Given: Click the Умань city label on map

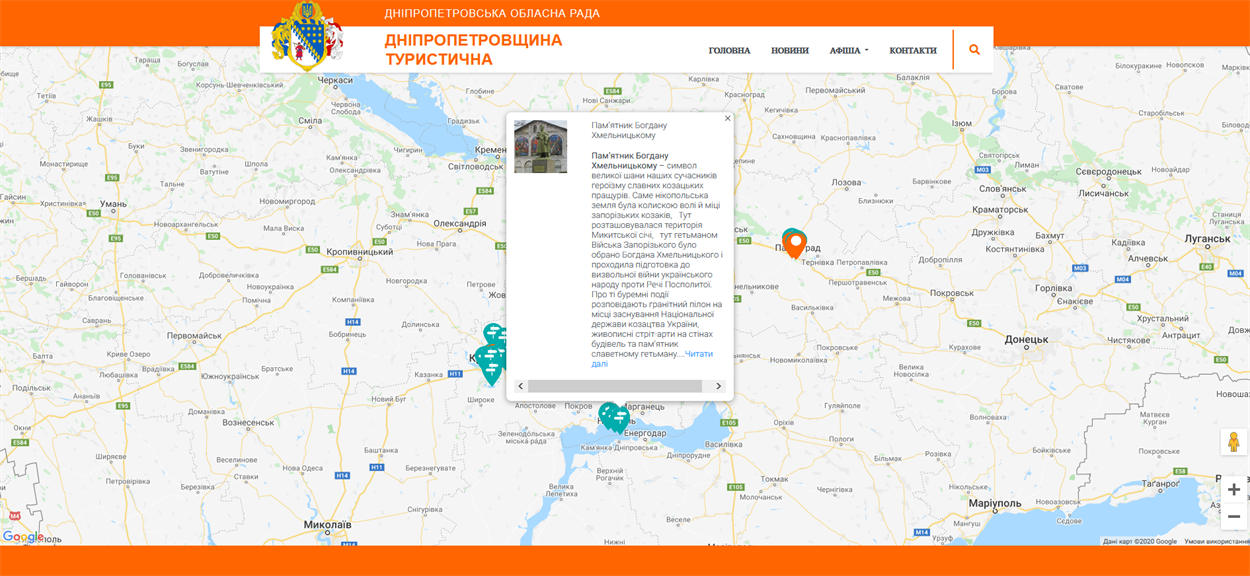Looking at the screenshot, I should pos(113,203).
